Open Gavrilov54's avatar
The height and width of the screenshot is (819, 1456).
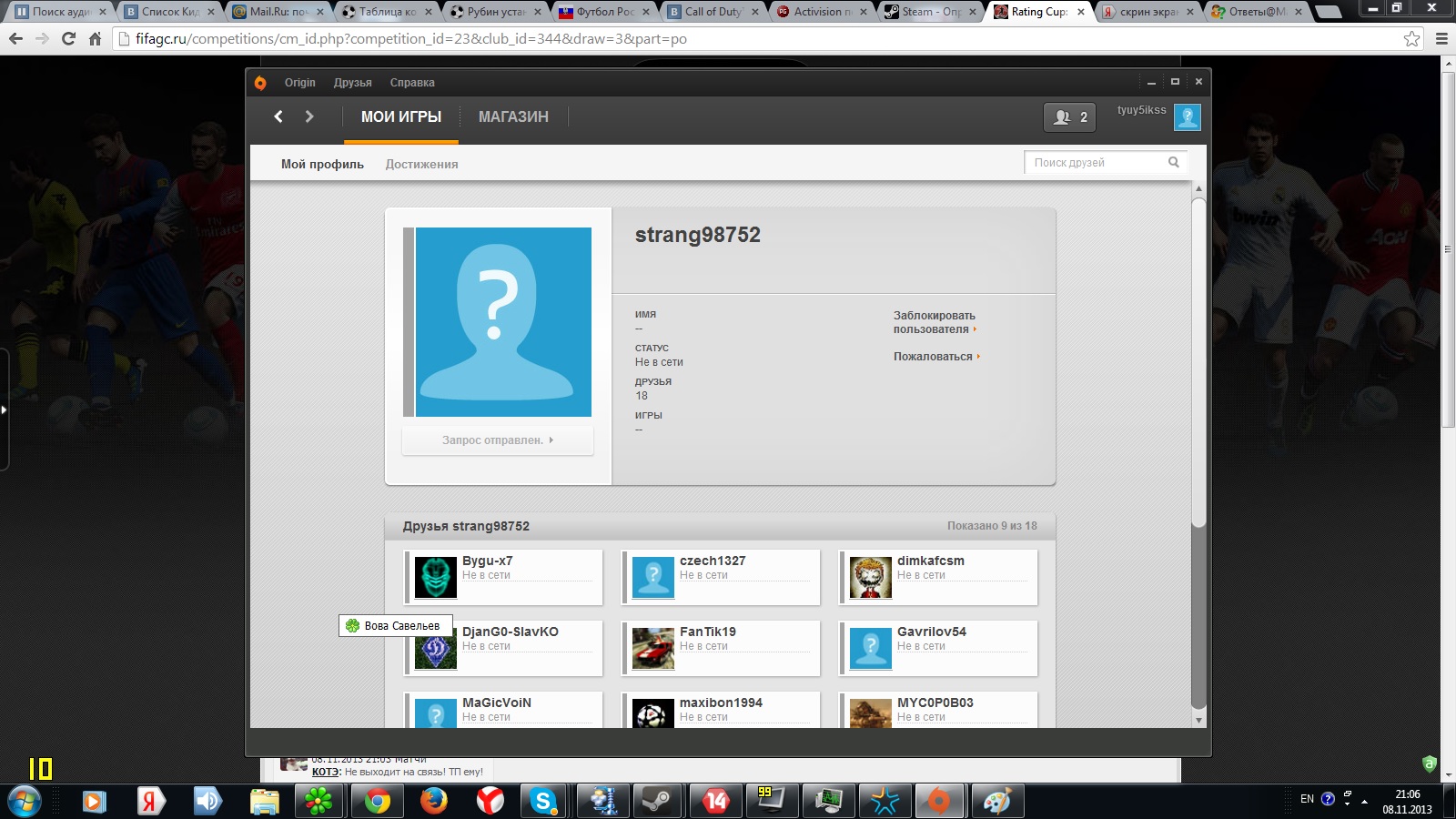coord(871,649)
